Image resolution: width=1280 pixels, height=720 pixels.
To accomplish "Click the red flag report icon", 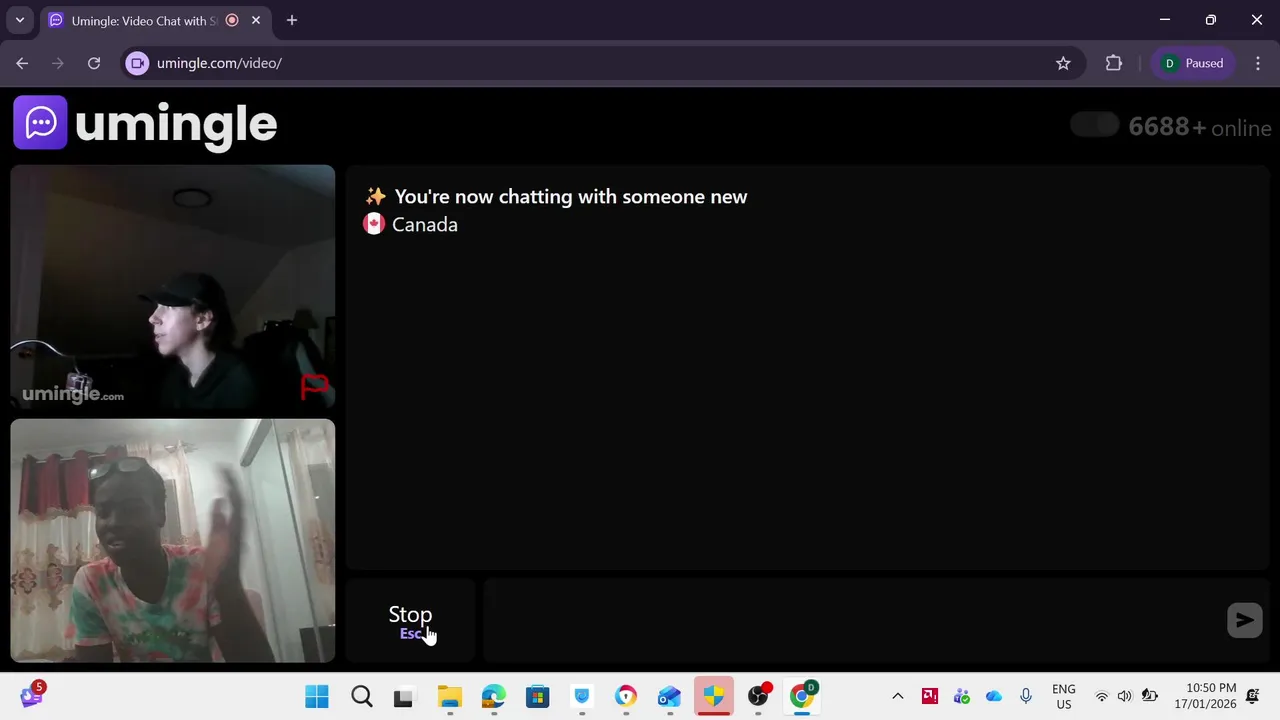I will coord(315,386).
